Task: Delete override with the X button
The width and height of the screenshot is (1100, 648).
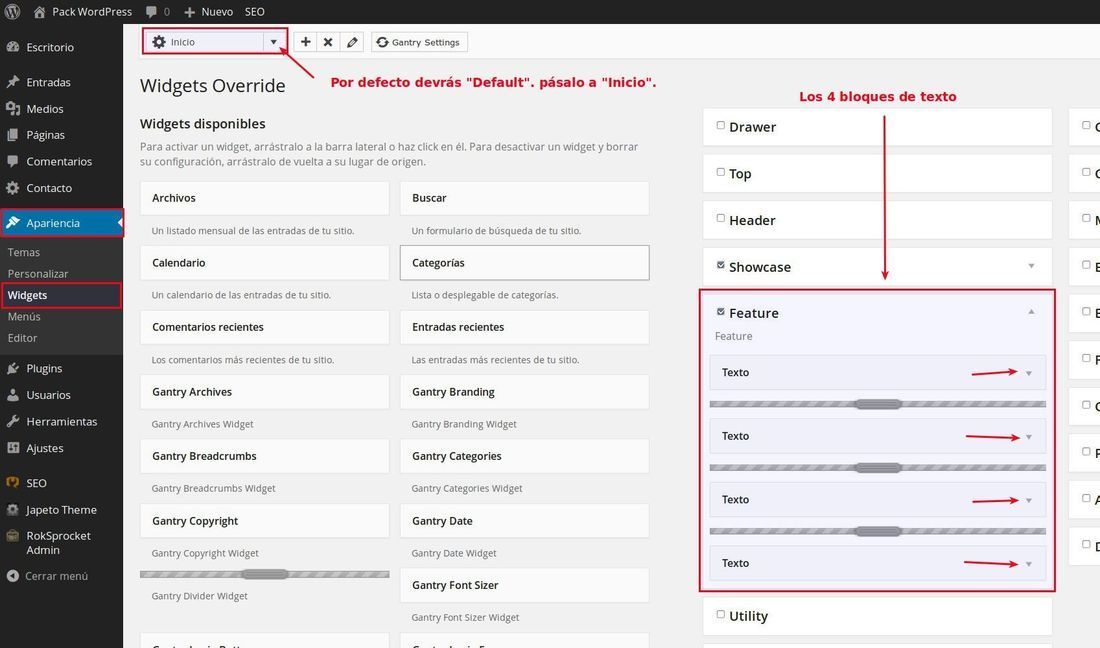Action: point(328,42)
